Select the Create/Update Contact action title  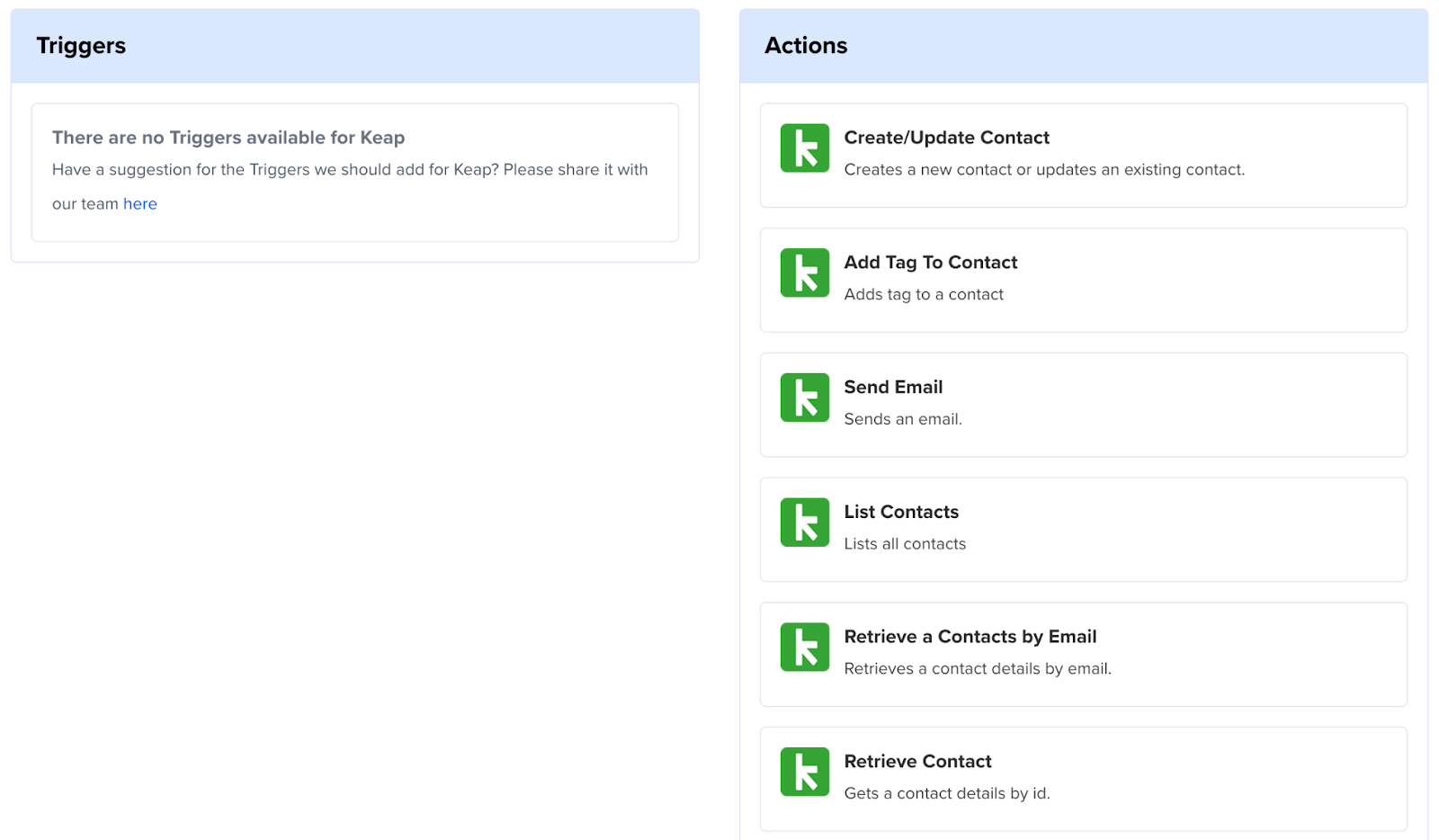click(946, 138)
